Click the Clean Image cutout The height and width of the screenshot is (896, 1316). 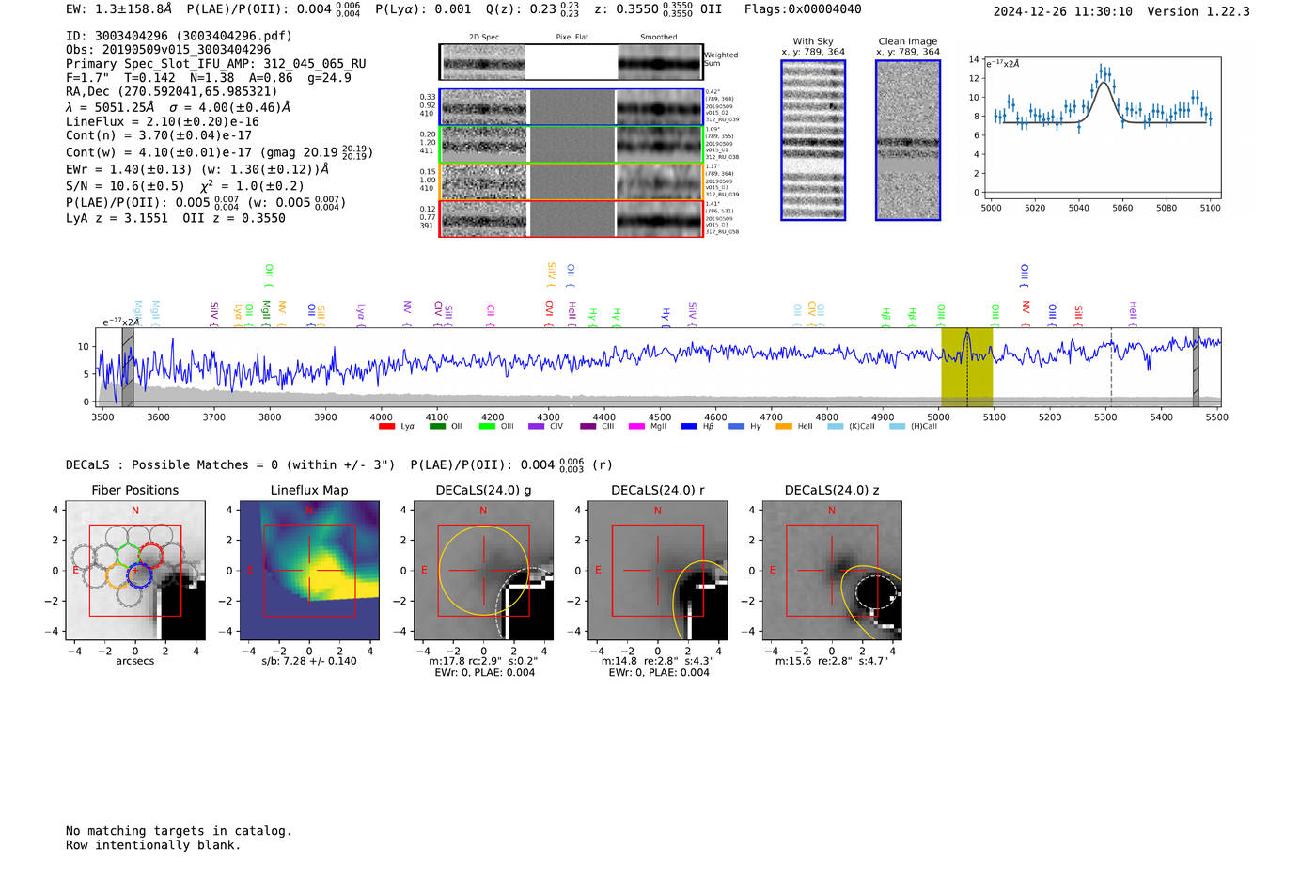908,140
